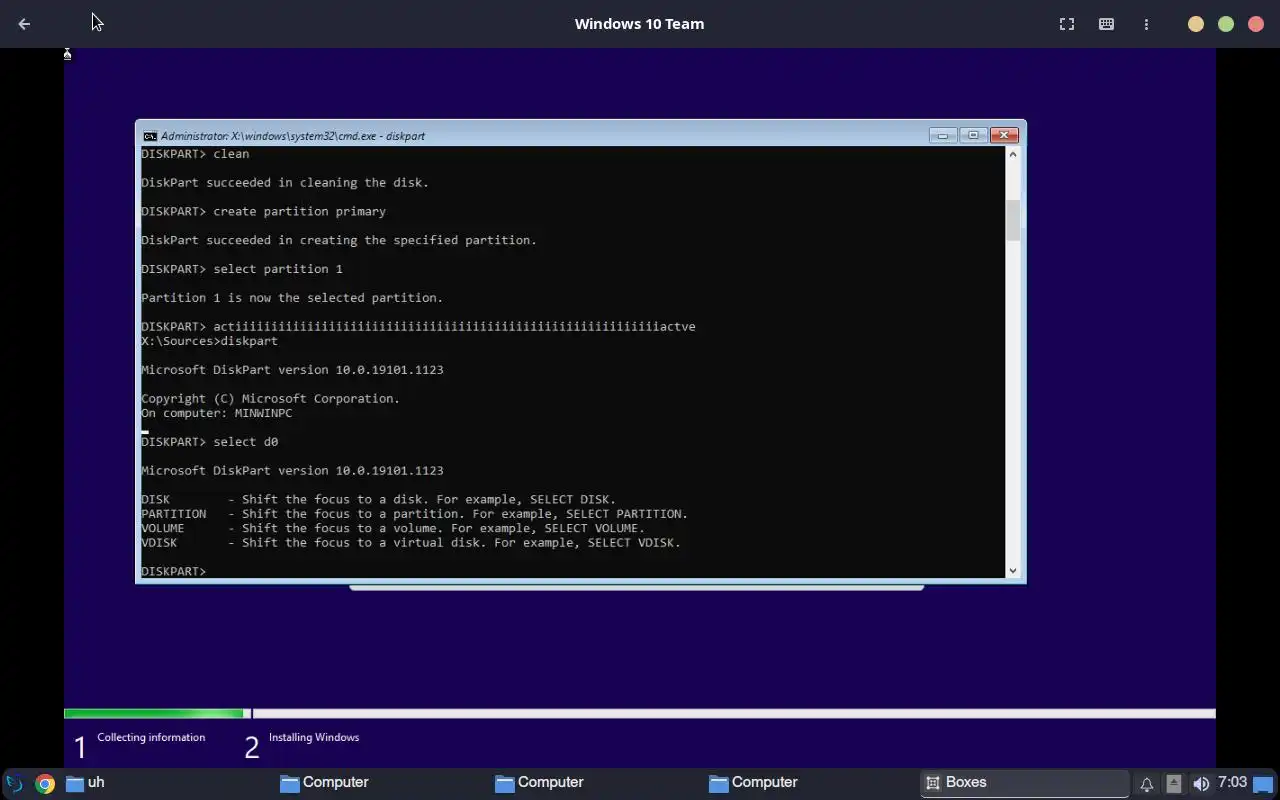
Task: Click the VOLUME help line
Action: [393, 528]
